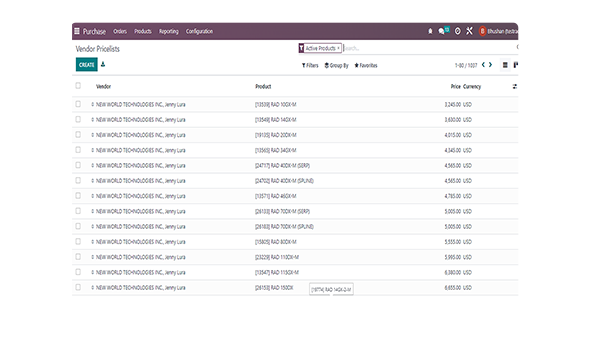Viewport: 590px width, 360px height.
Task: Click the CREATE button
Action: click(87, 64)
